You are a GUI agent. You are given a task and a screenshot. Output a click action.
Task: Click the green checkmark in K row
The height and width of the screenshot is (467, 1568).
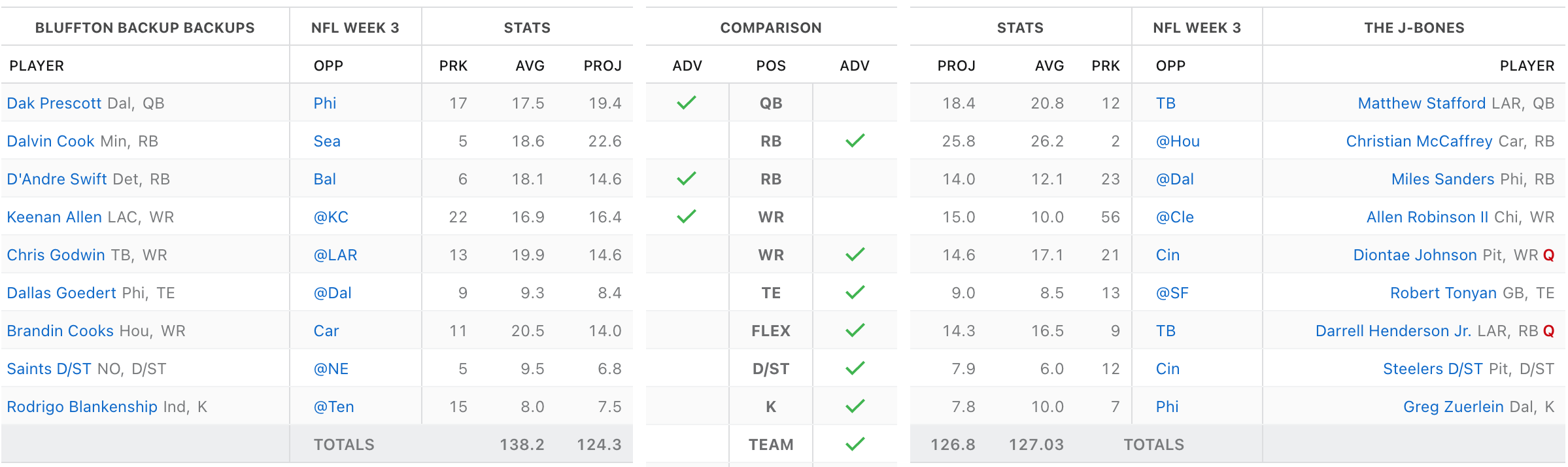tap(855, 406)
